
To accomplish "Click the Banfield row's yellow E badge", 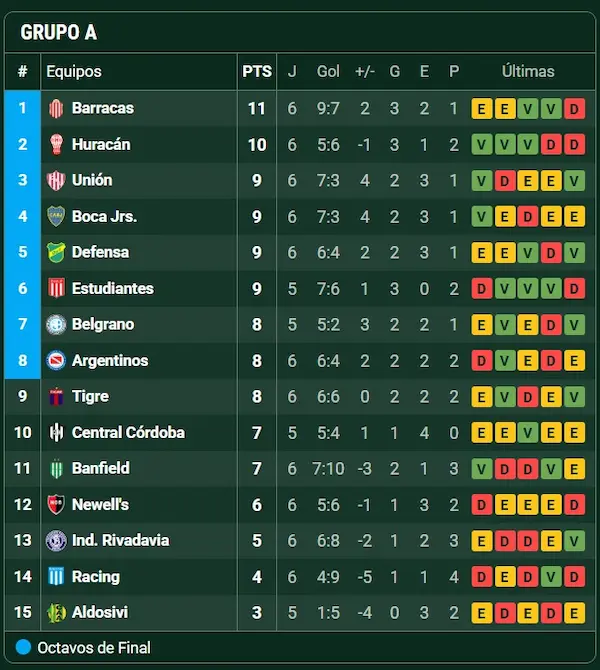I will point(574,469).
